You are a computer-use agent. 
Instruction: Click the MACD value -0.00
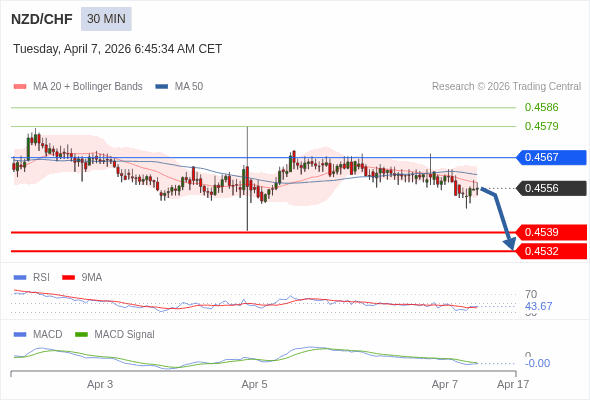pyautogui.click(x=537, y=363)
